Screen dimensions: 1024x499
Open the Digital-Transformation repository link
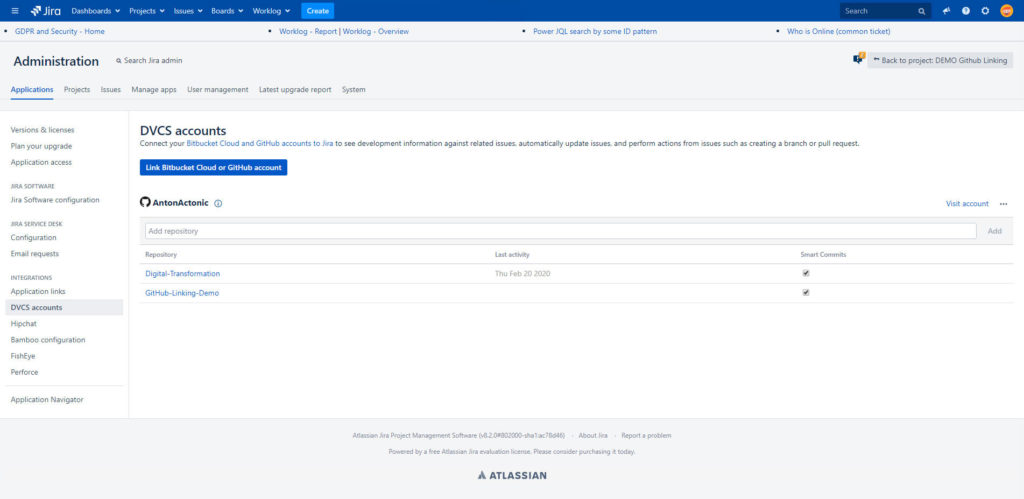tap(182, 274)
